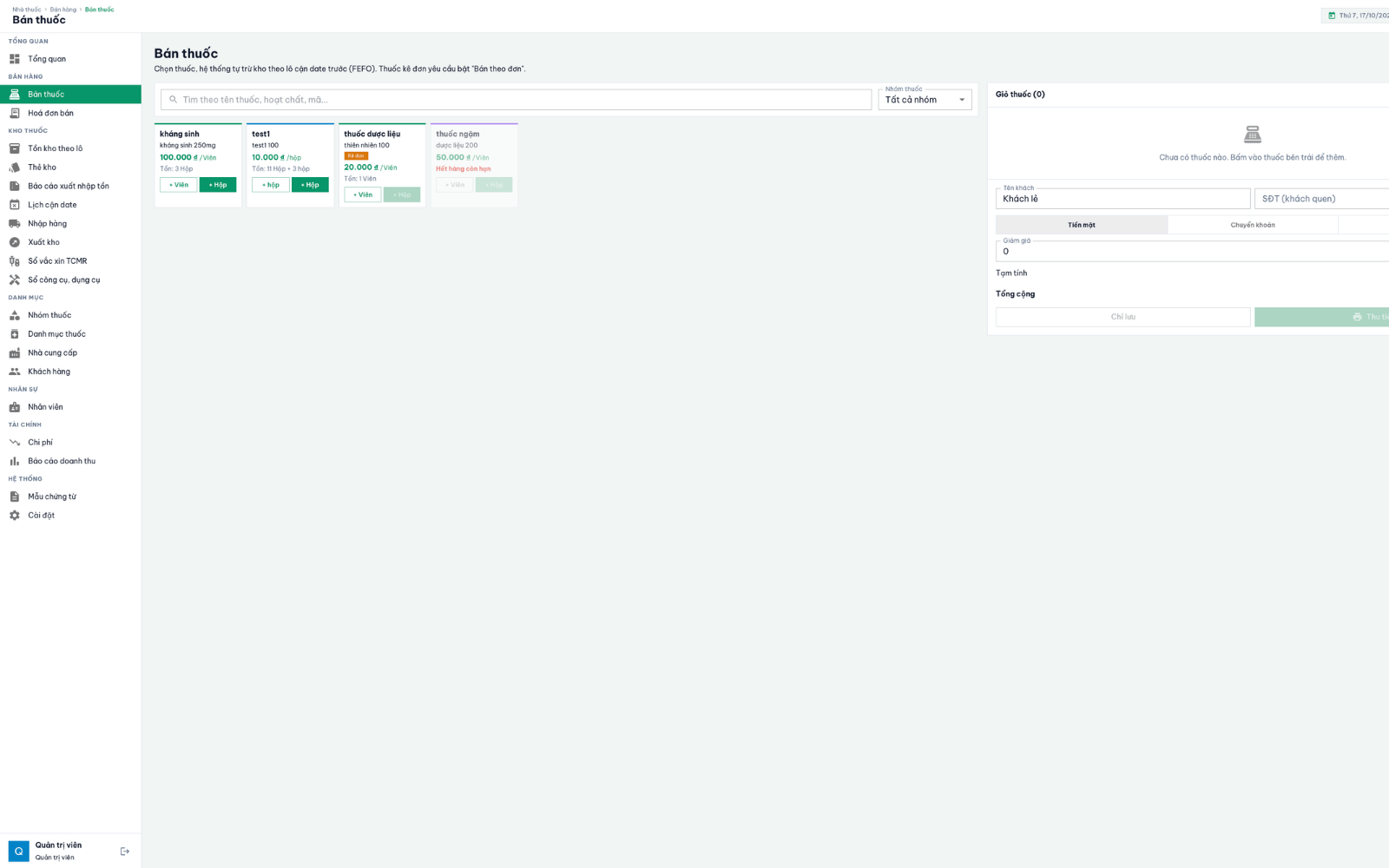Click the Tên khách input field
The image size is (1389, 868).
tap(1123, 199)
